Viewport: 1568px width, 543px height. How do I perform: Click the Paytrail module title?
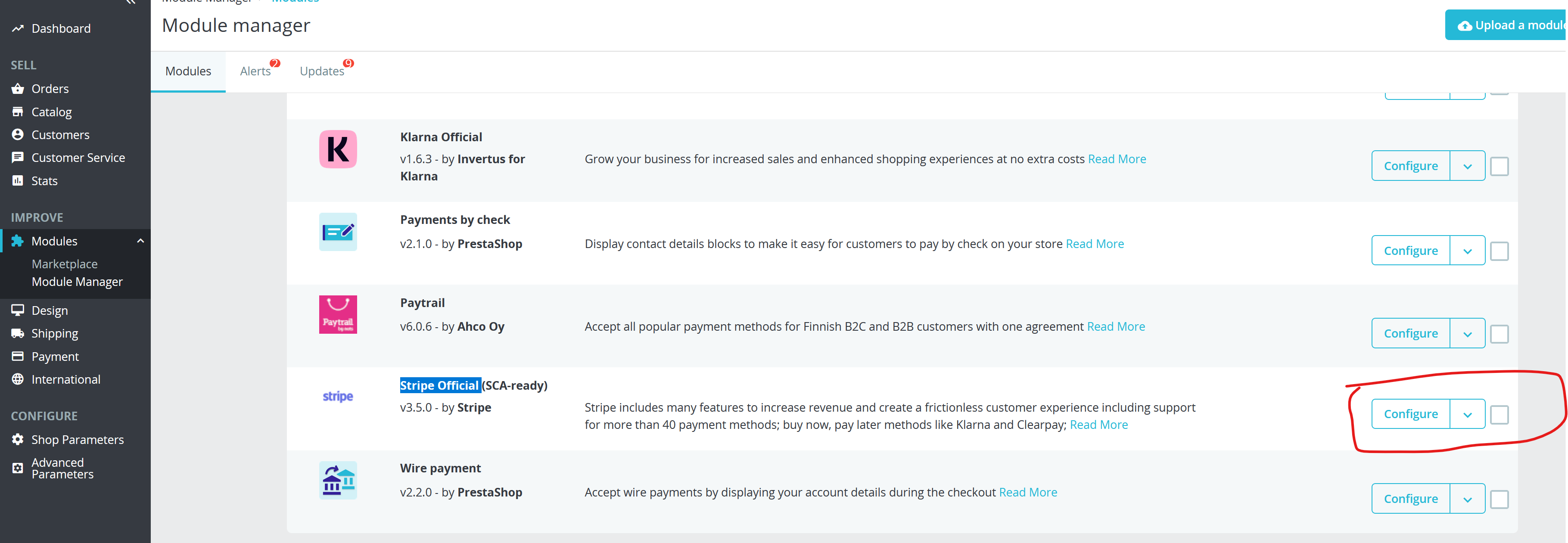[423, 303]
